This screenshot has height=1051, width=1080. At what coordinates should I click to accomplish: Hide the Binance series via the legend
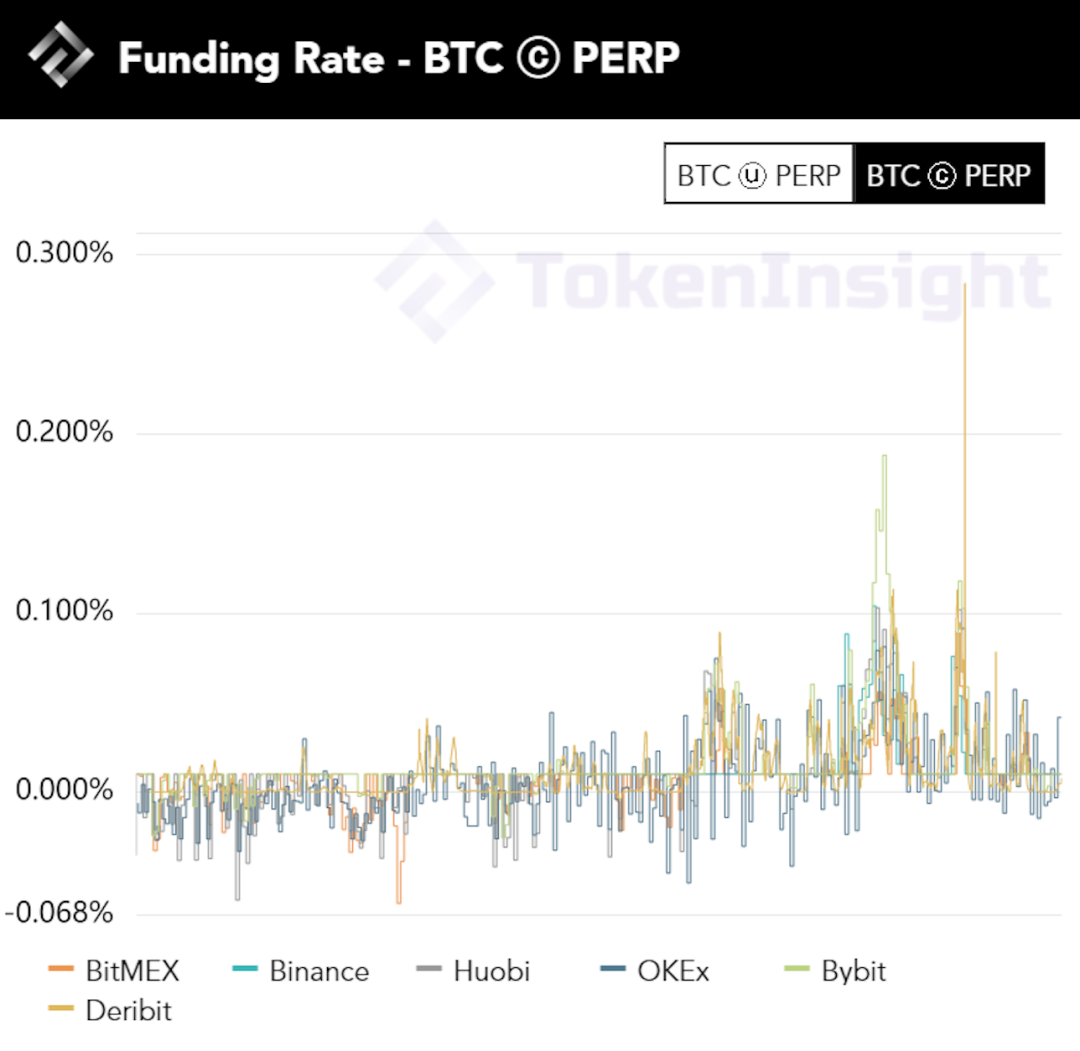(318, 971)
